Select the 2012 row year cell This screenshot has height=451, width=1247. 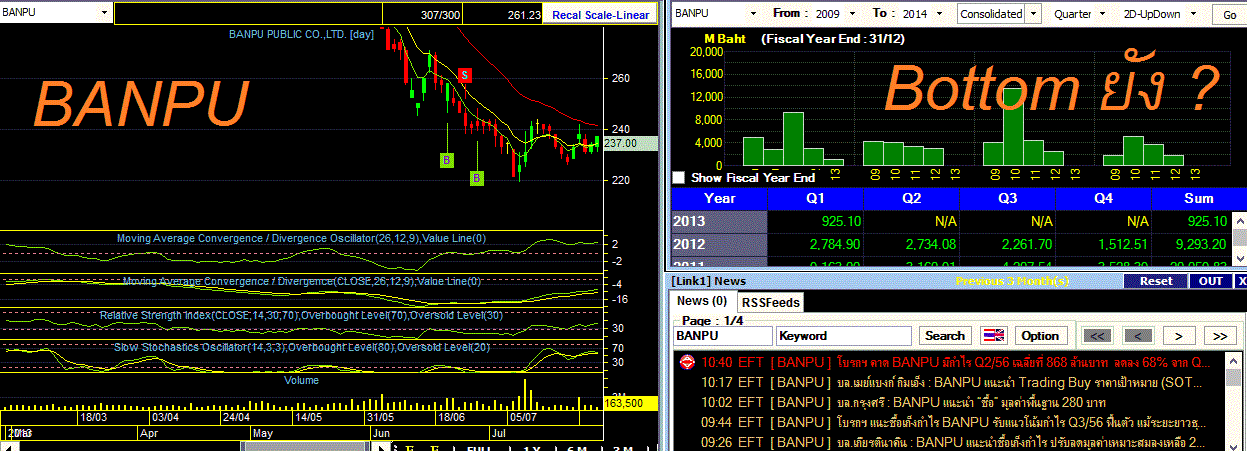click(x=719, y=244)
